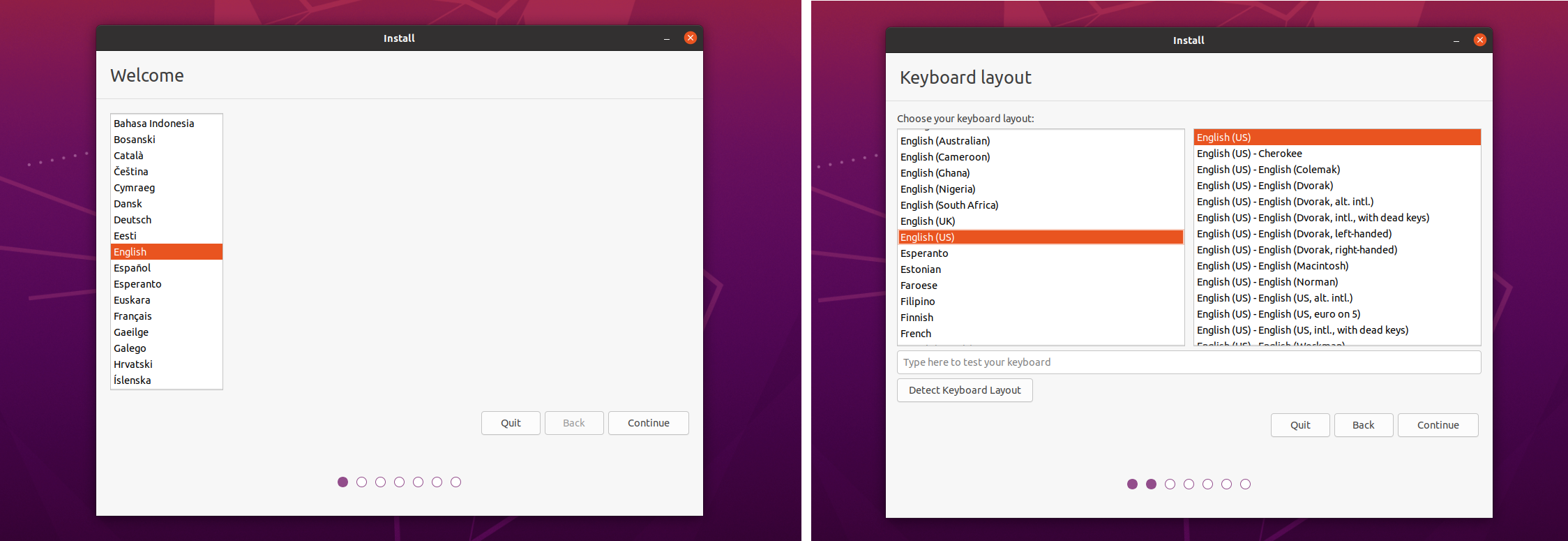The width and height of the screenshot is (1568, 541).
Task: Select Français language
Action: (x=167, y=316)
